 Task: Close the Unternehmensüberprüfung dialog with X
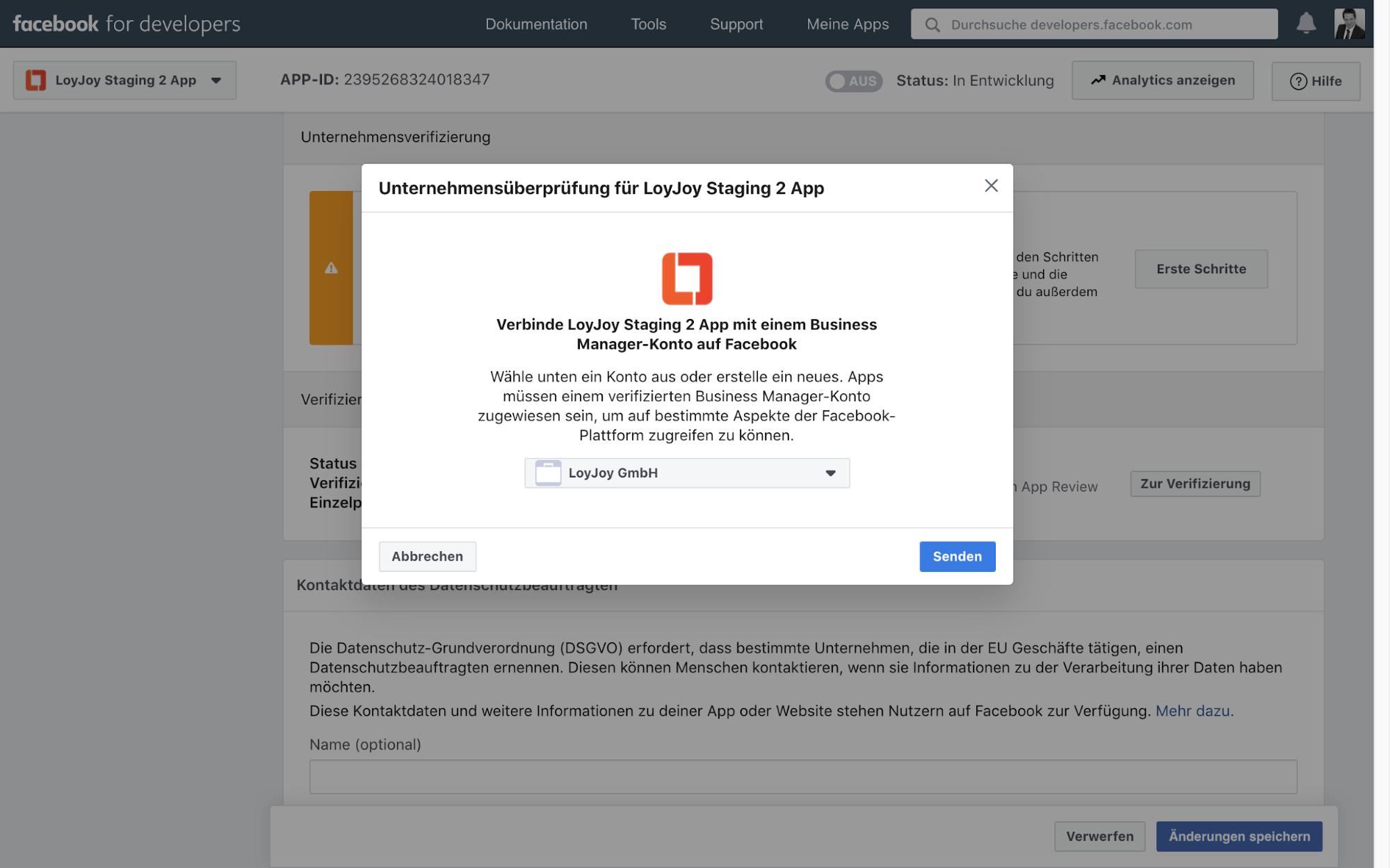click(991, 186)
